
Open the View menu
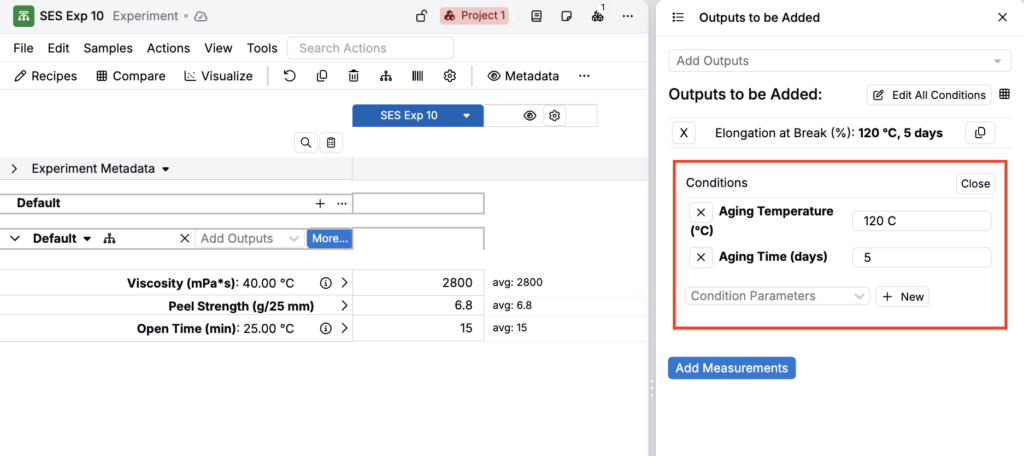coord(218,48)
